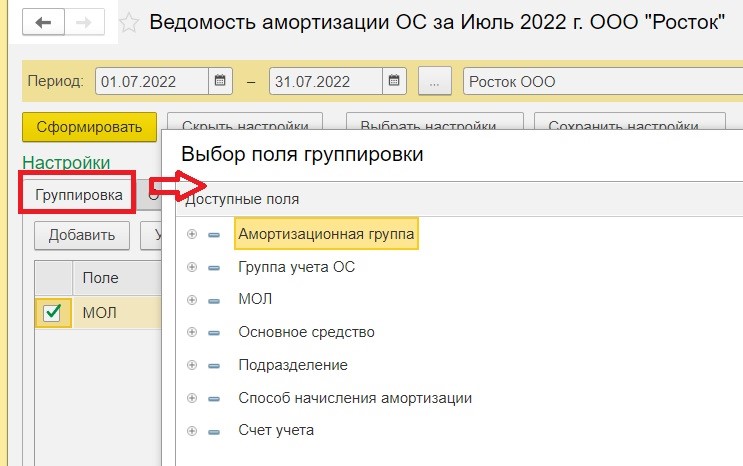Click the end date field 31.07.2022
The width and height of the screenshot is (743, 466).
pos(326,81)
